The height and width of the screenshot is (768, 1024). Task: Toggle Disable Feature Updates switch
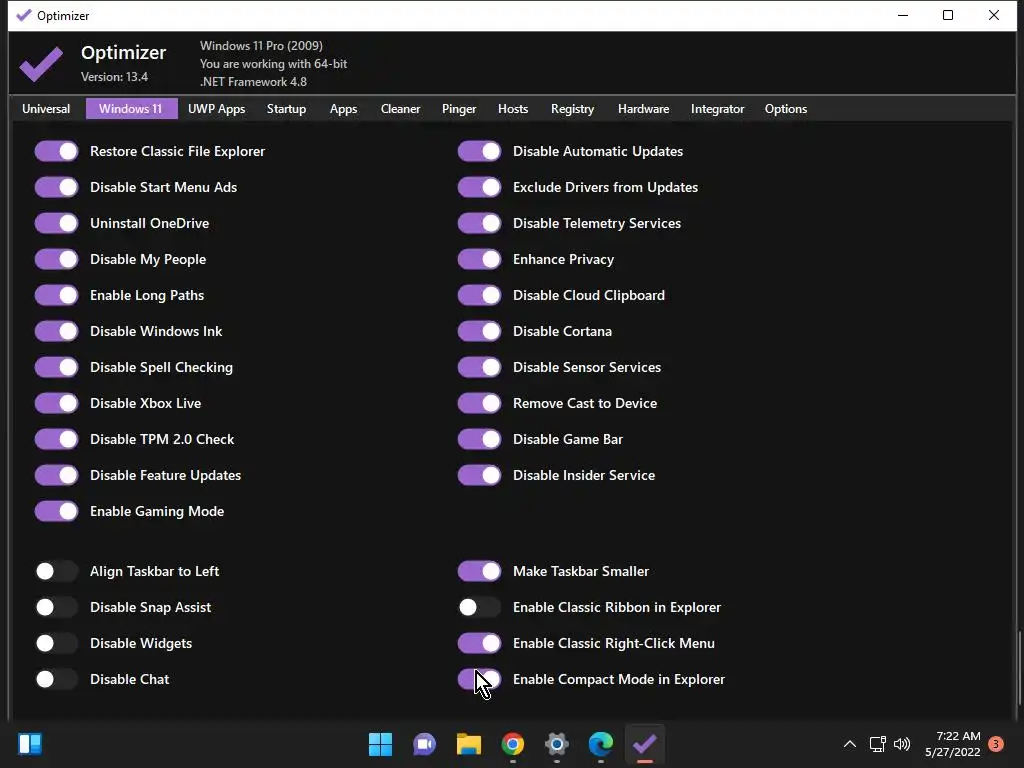click(x=57, y=475)
